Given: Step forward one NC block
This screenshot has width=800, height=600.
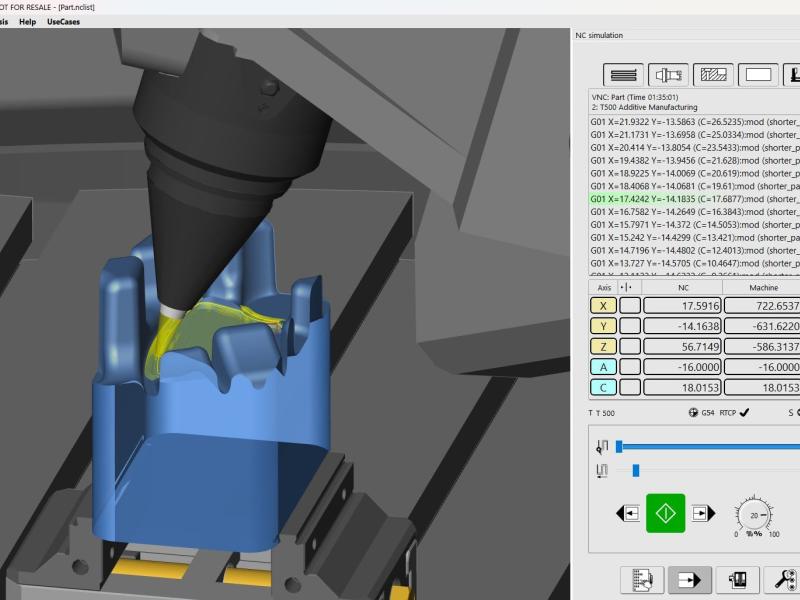Looking at the screenshot, I should [703, 513].
